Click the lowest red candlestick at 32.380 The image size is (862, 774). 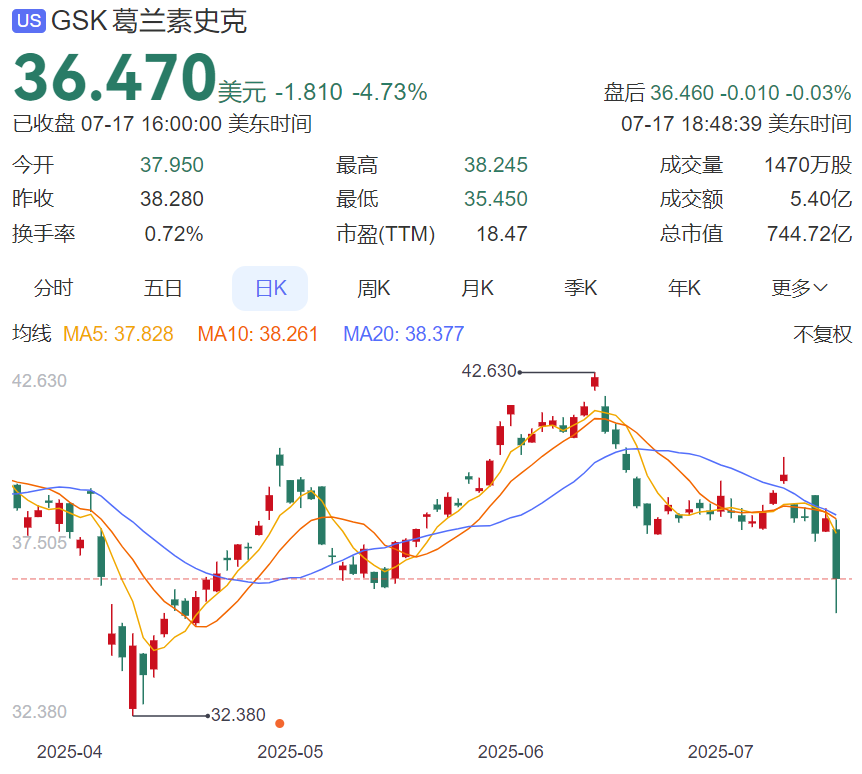[132, 677]
